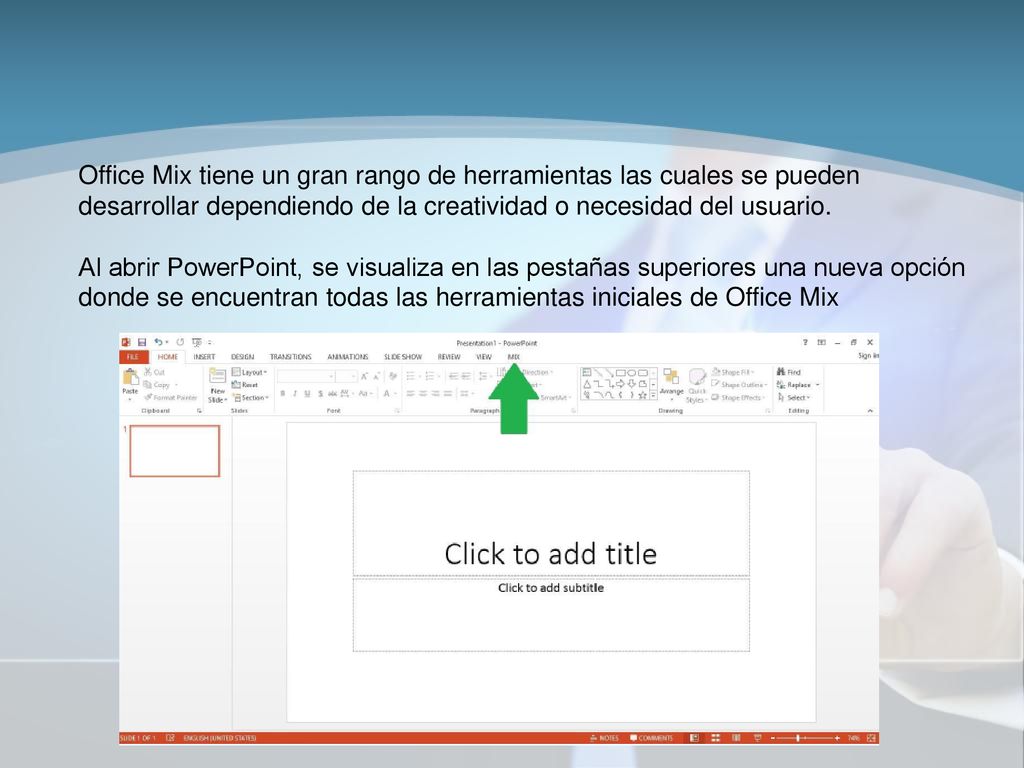1024x768 pixels.
Task: Apply Italic formatting
Action: coord(295,393)
